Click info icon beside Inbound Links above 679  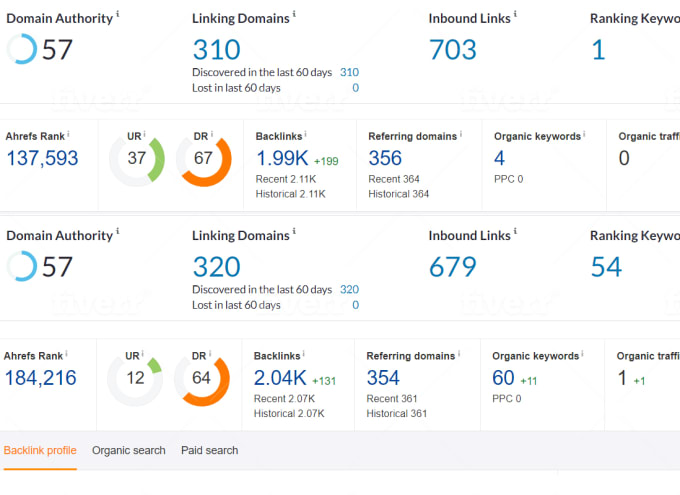pyautogui.click(x=516, y=232)
